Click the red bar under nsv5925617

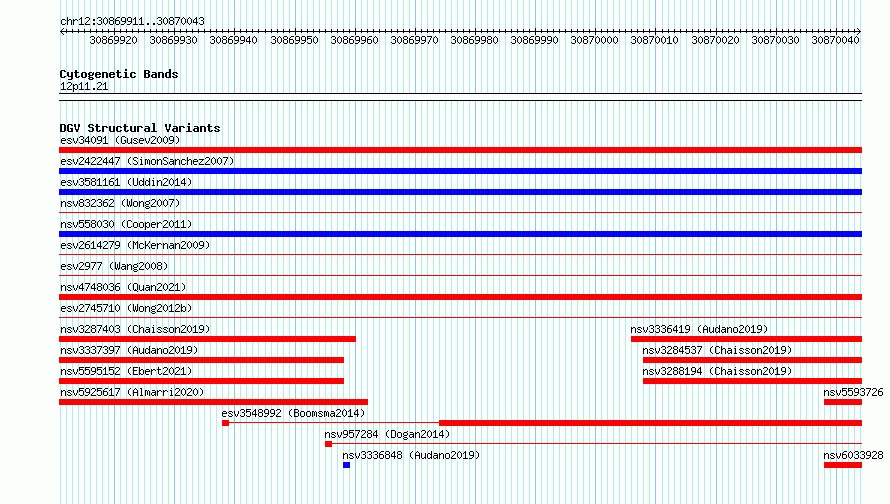click(x=213, y=402)
